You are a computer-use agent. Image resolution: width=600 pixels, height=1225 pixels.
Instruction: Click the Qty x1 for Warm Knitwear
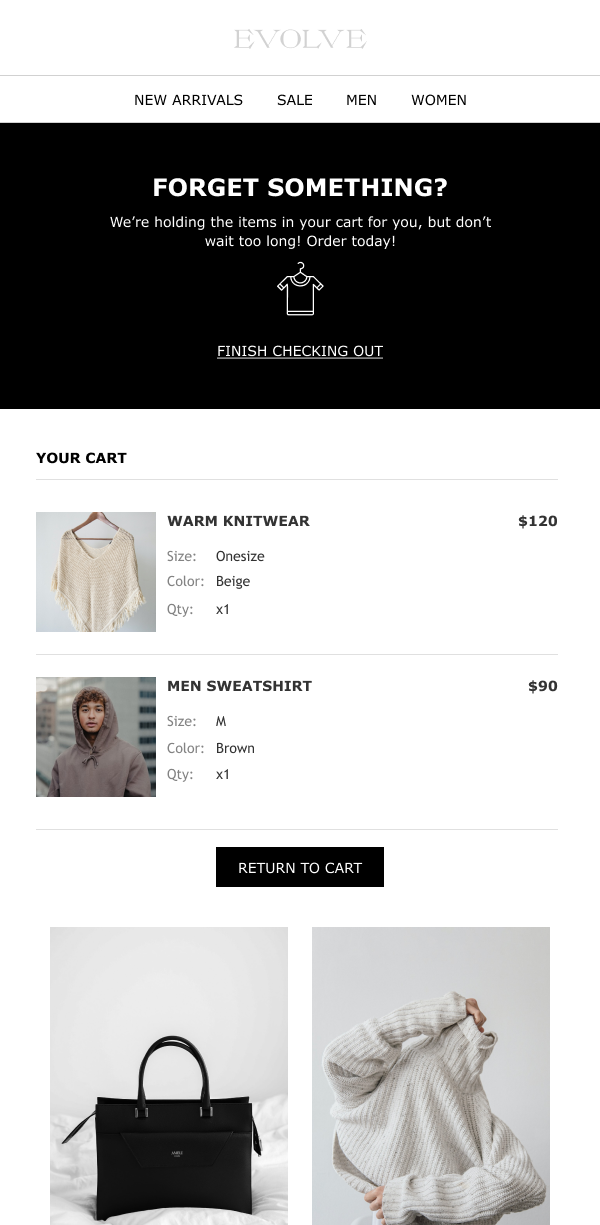[x=222, y=609]
